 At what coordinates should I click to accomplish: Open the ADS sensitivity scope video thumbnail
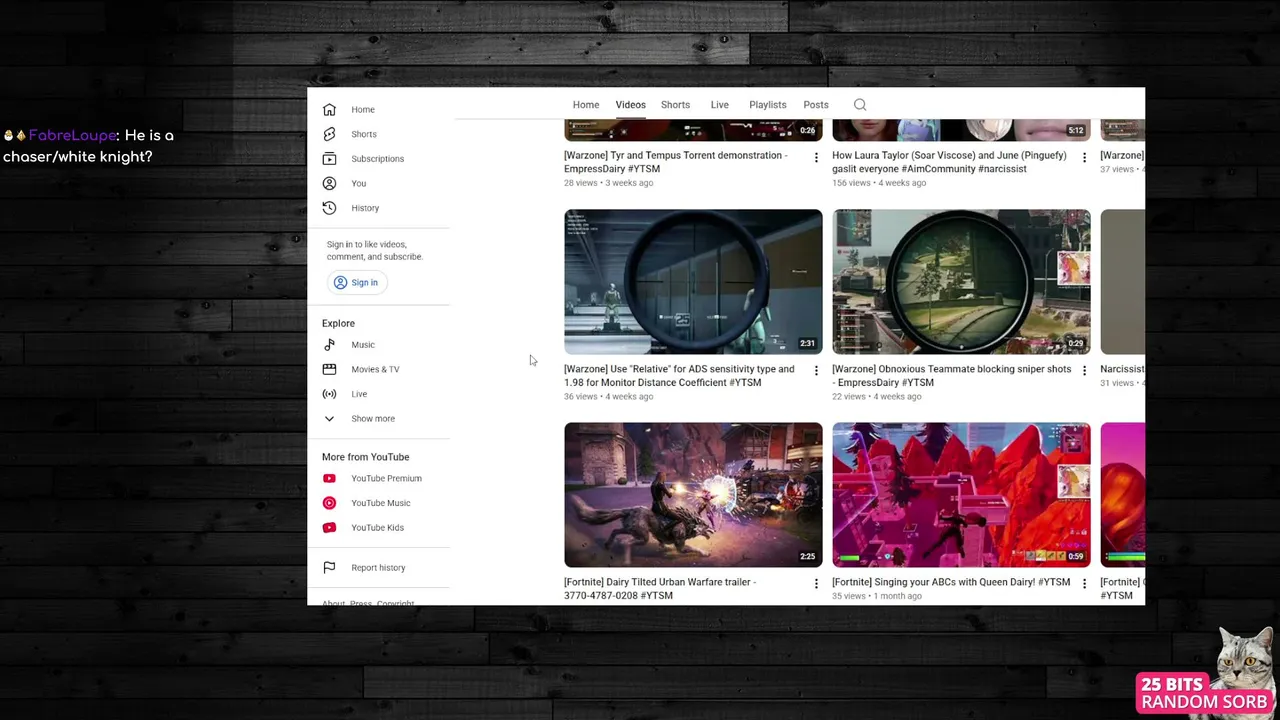[693, 282]
